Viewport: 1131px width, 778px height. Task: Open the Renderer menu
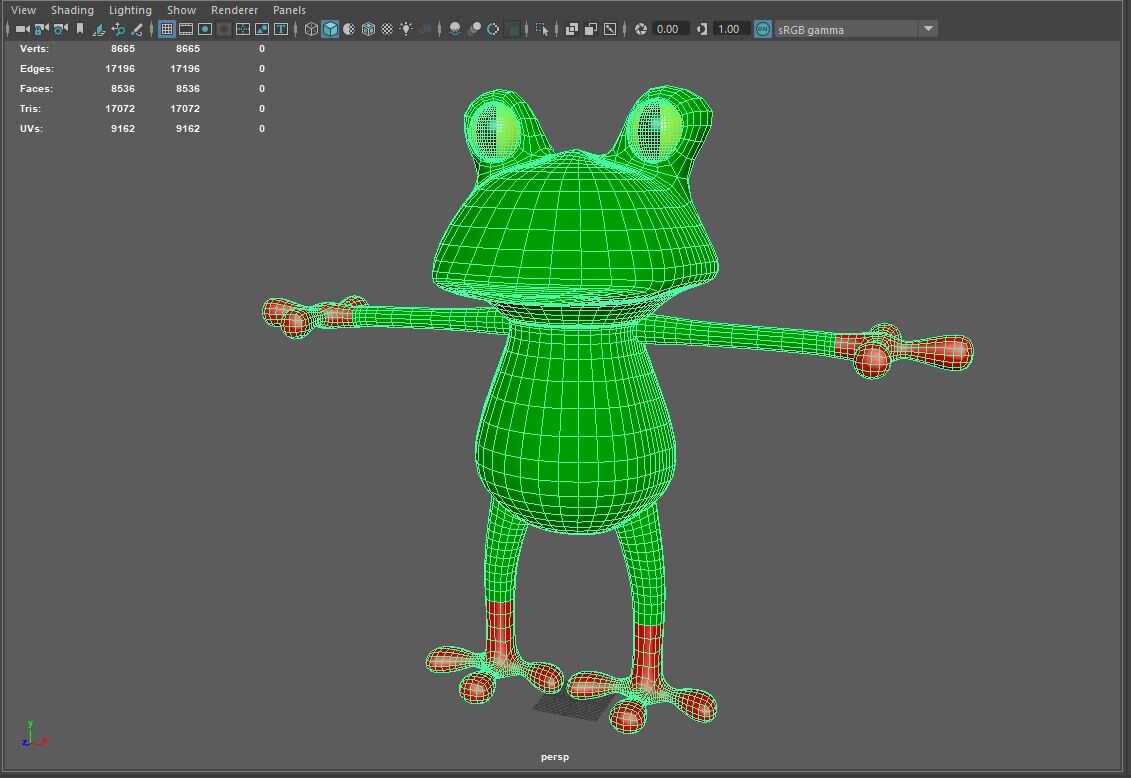pyautogui.click(x=235, y=9)
